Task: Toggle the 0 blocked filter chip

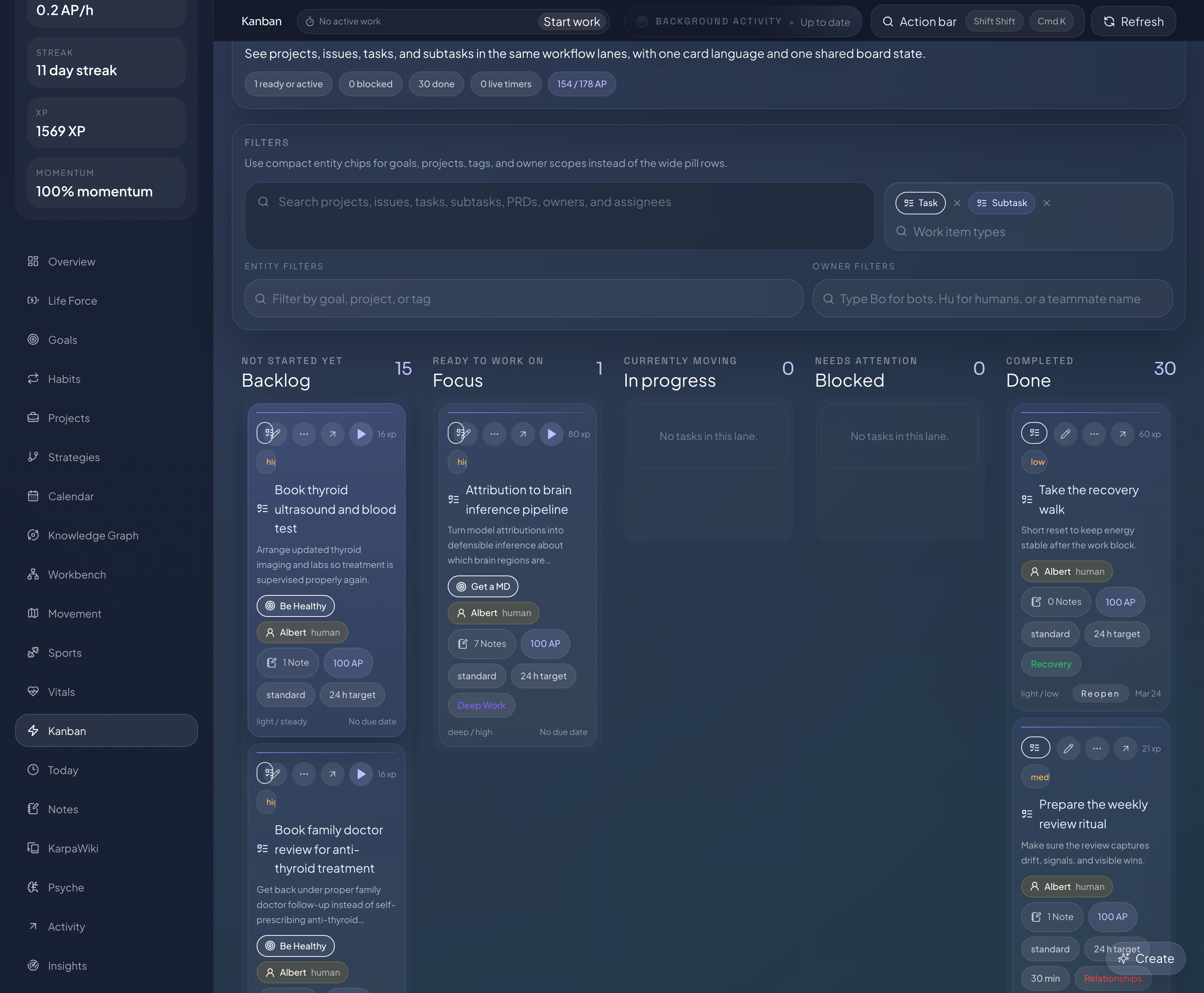Action: pyautogui.click(x=370, y=84)
